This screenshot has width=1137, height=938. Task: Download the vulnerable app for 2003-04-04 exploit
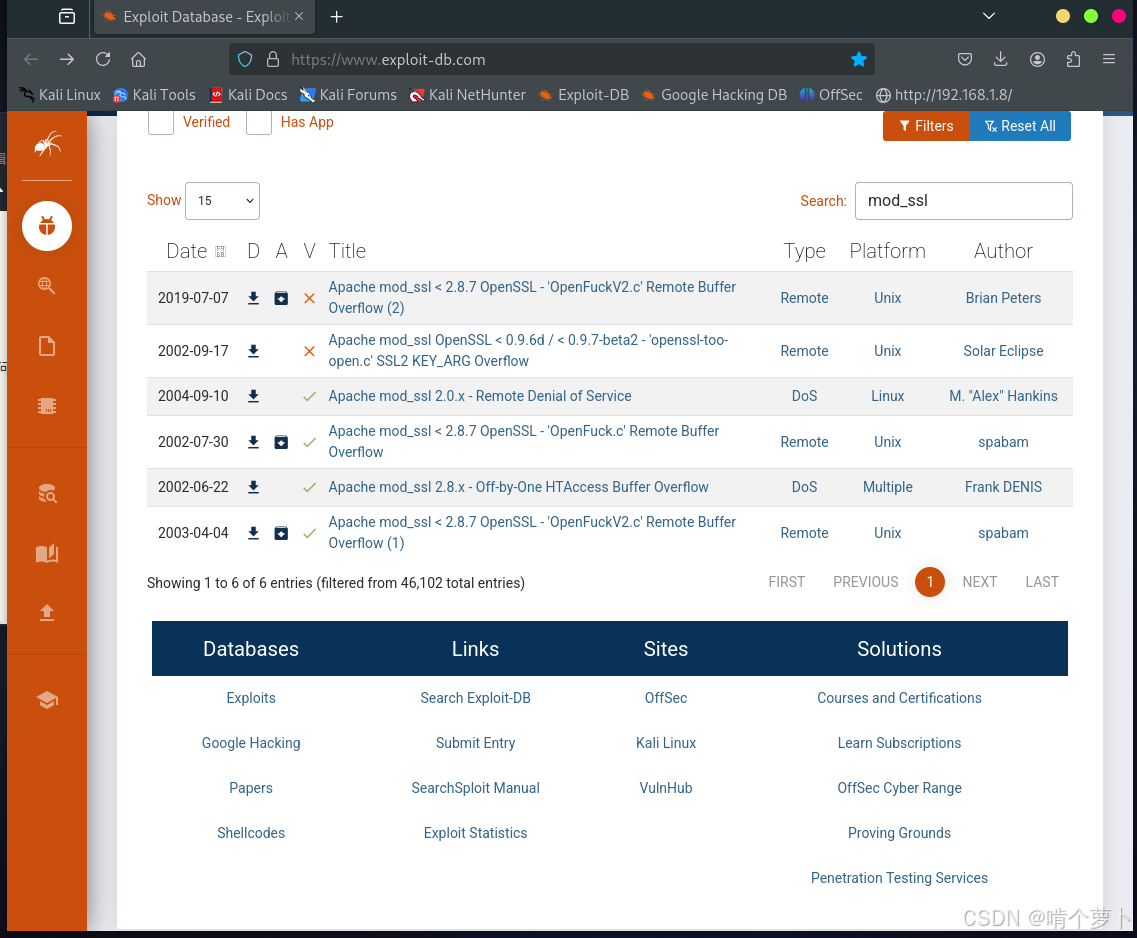[x=281, y=533]
